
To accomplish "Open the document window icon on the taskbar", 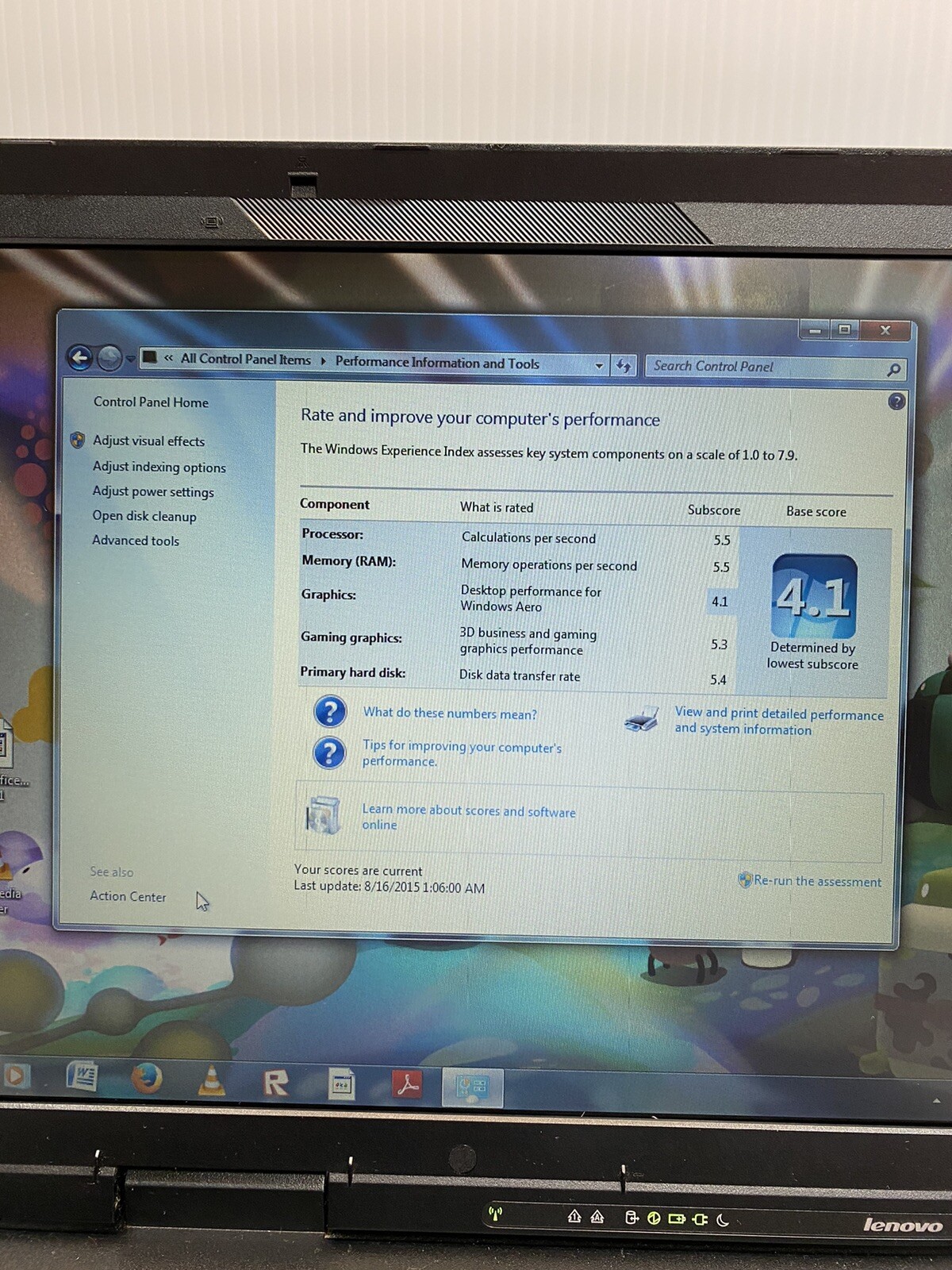I will [x=341, y=1083].
